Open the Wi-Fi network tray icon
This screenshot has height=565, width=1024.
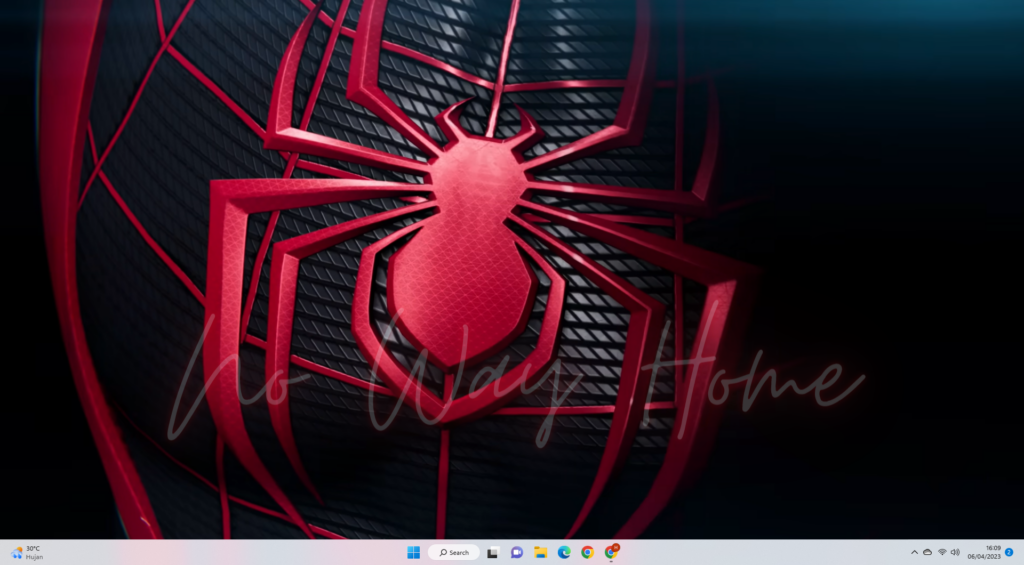click(942, 553)
